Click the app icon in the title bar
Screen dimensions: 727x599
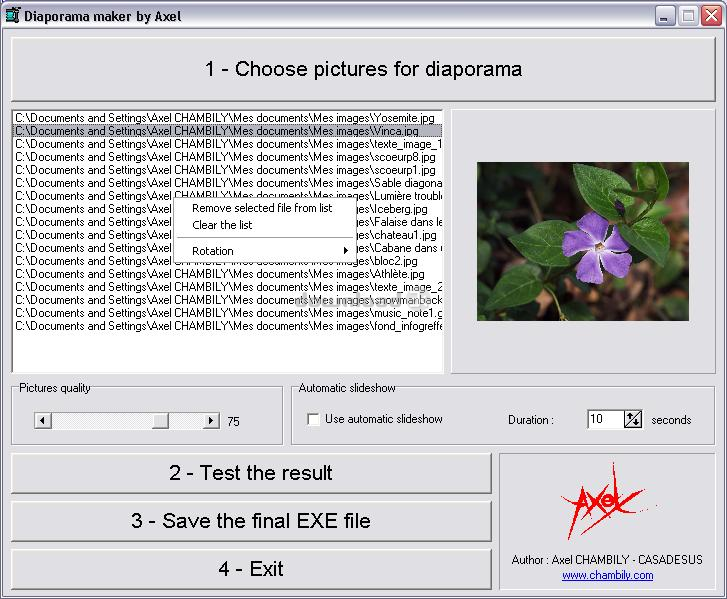(x=13, y=16)
